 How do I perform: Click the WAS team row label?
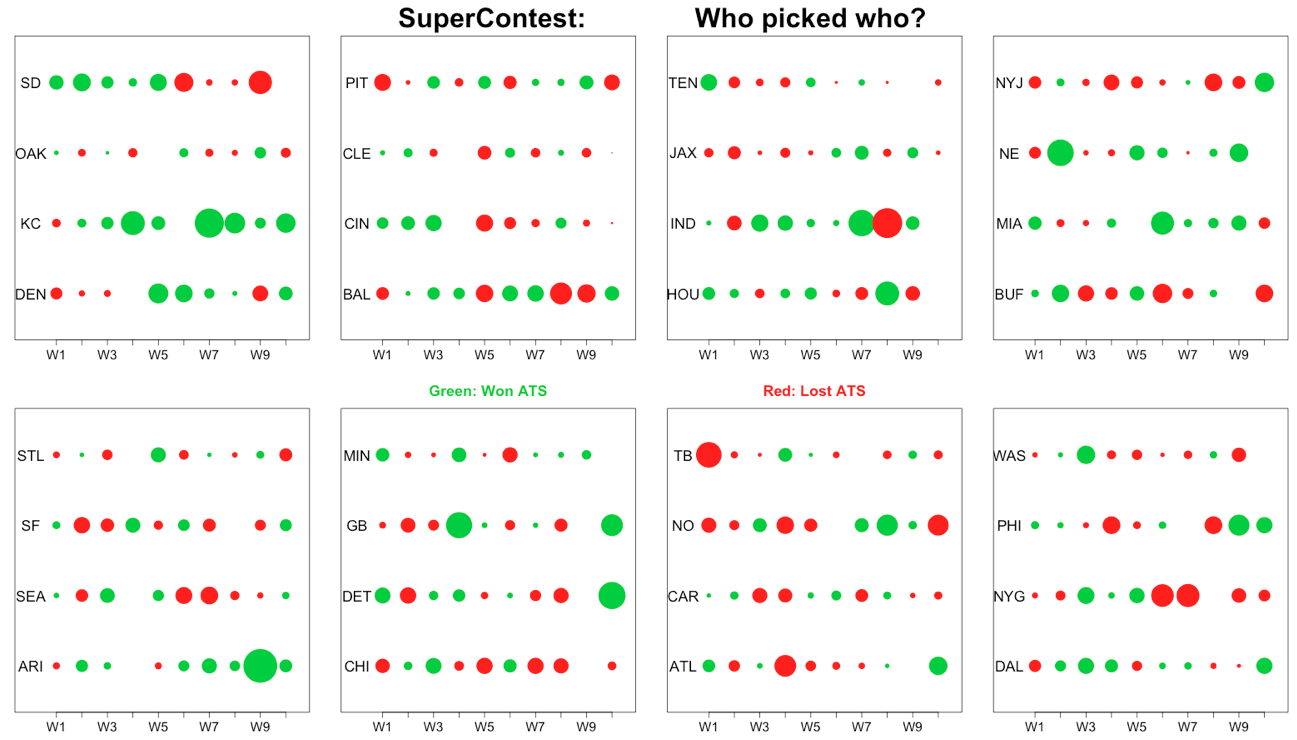[1009, 456]
